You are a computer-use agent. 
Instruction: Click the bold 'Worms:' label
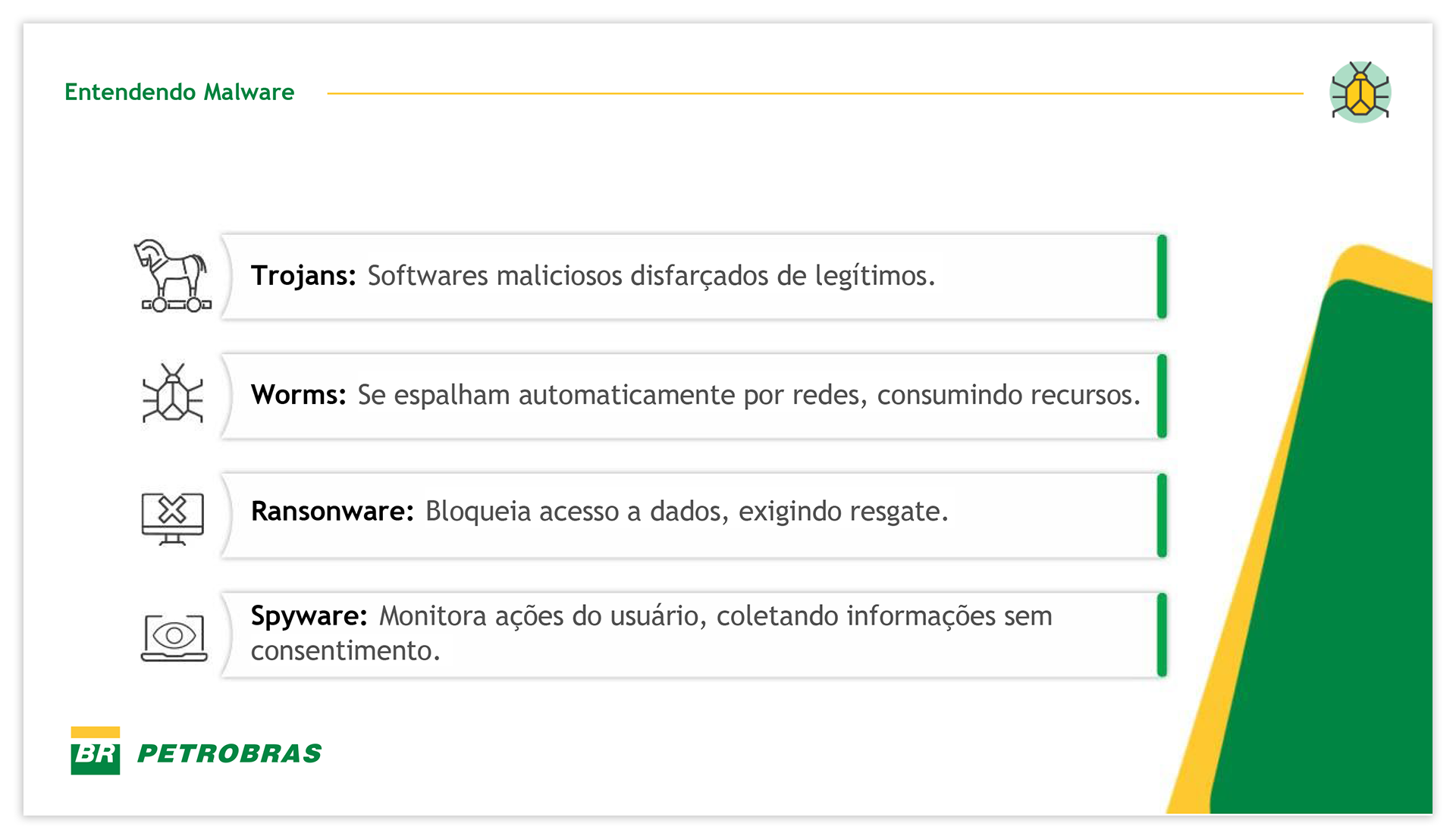[x=299, y=395]
